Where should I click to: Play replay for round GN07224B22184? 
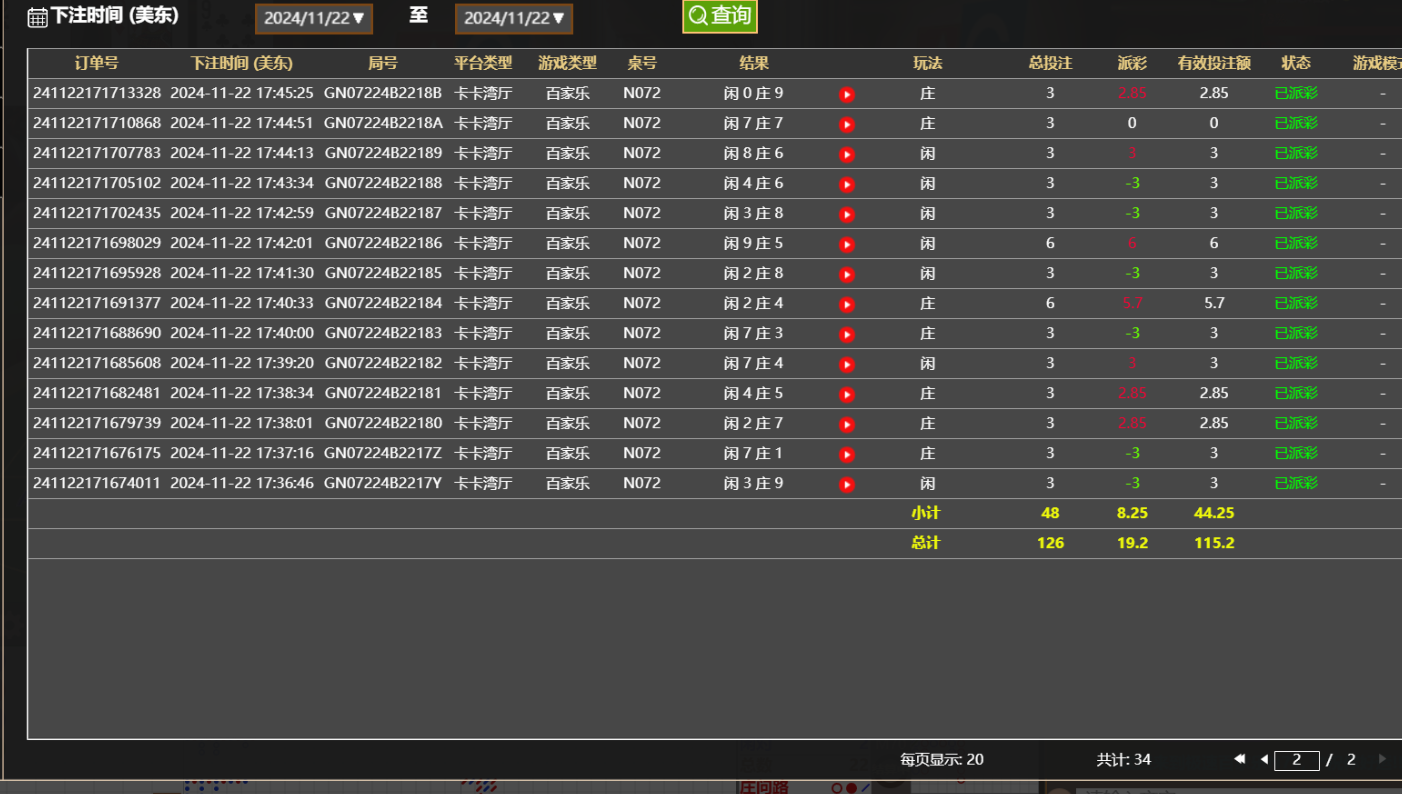pos(847,304)
